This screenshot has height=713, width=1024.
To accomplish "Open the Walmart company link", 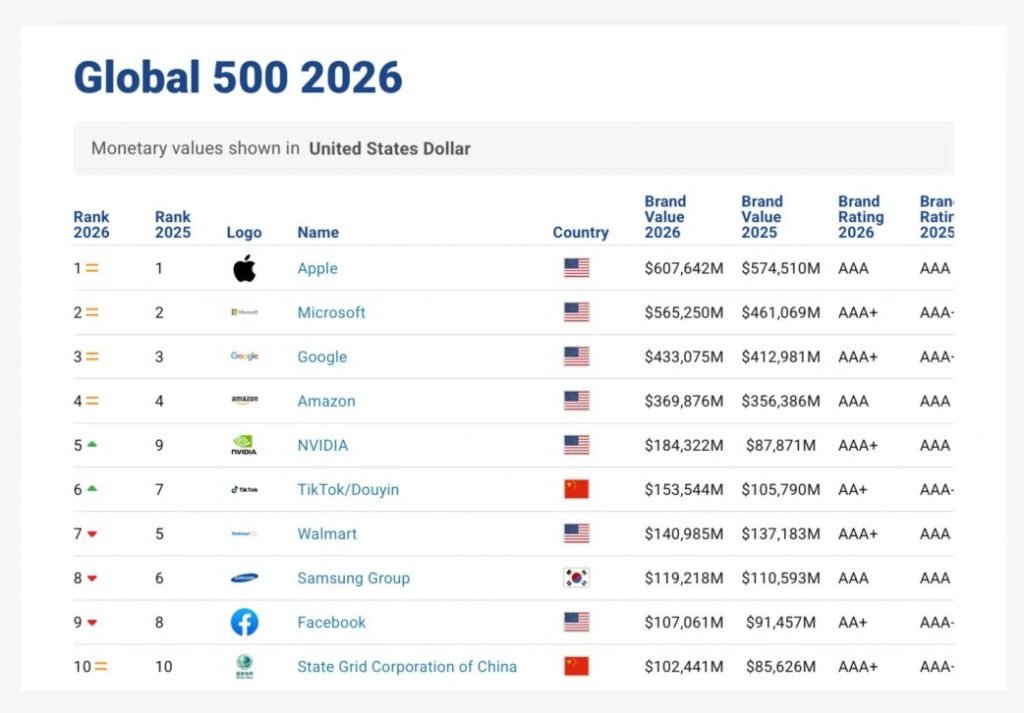I will click(x=326, y=533).
